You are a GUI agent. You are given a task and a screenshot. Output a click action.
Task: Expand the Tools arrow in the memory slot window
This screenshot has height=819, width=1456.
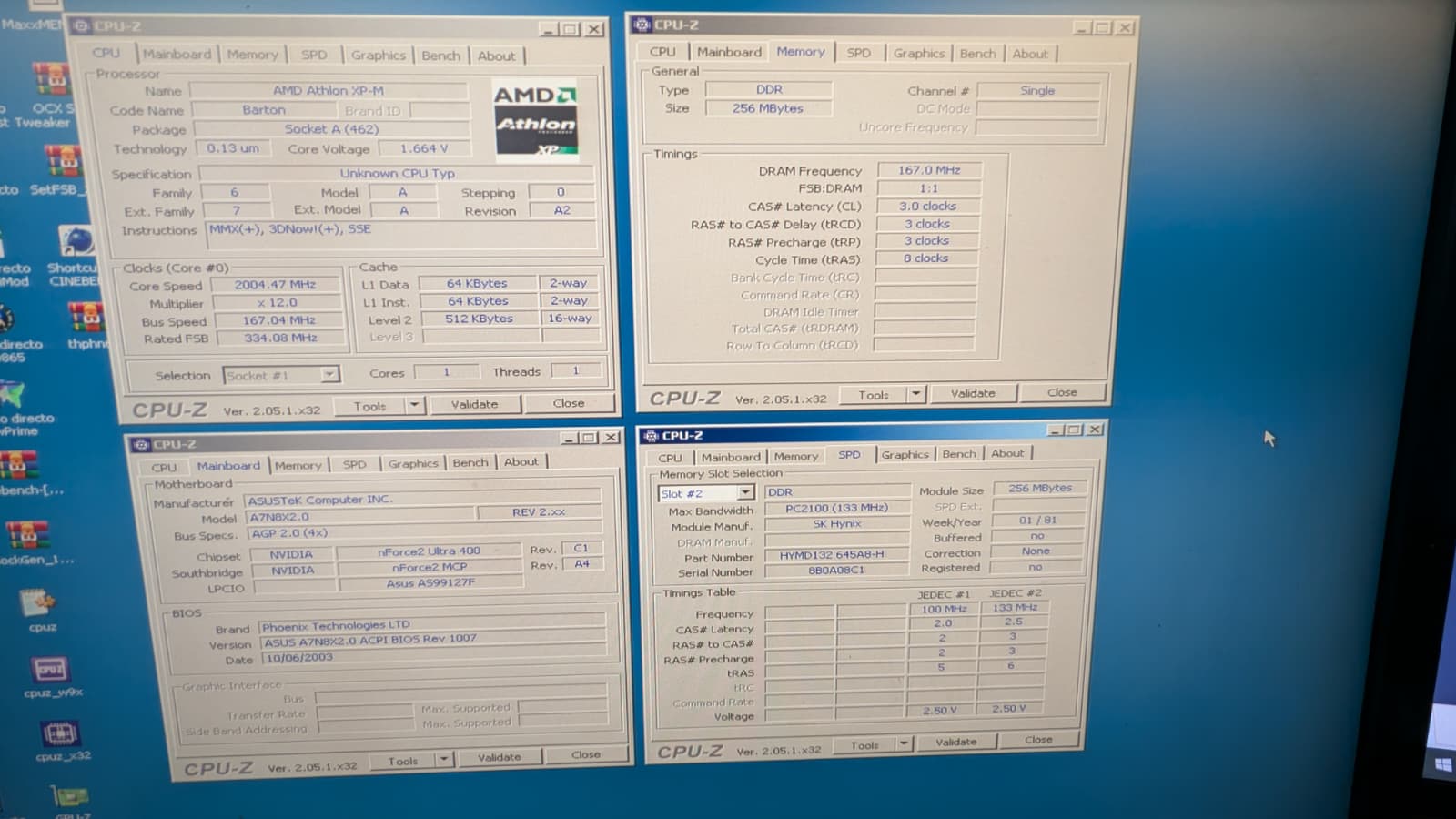pyautogui.click(x=904, y=743)
